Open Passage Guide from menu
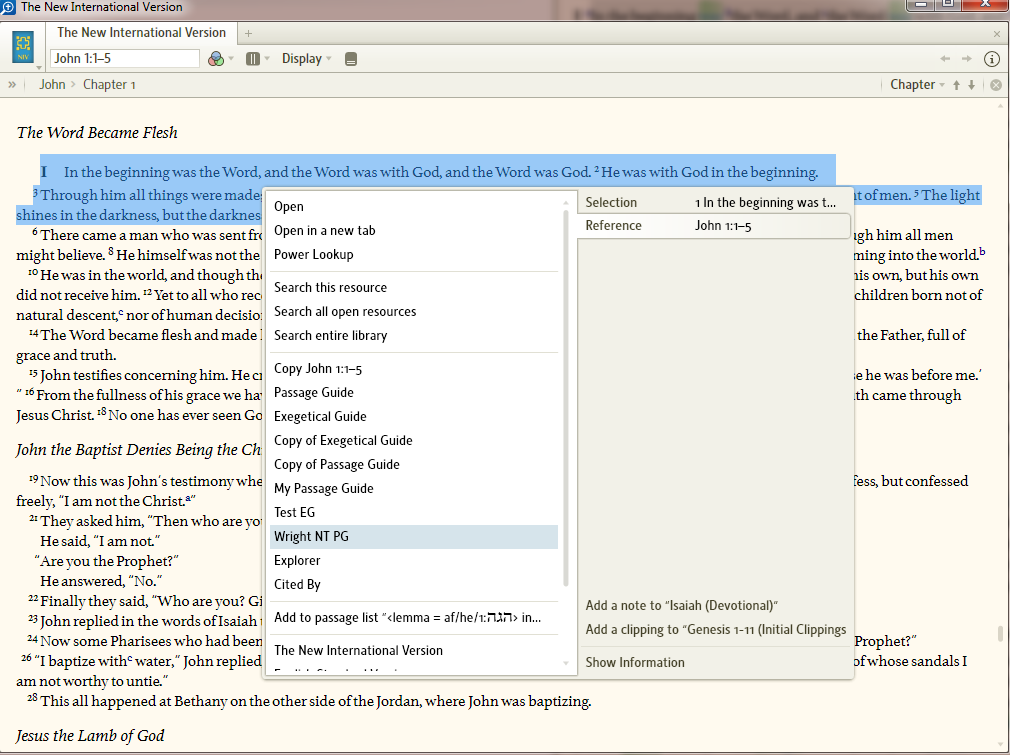 (x=414, y=392)
